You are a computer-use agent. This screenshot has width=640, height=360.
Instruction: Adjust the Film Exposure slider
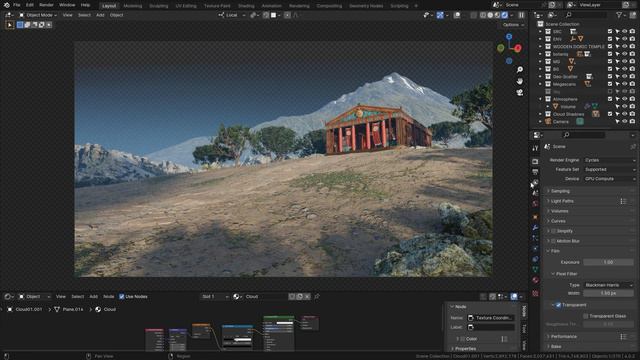(608, 262)
